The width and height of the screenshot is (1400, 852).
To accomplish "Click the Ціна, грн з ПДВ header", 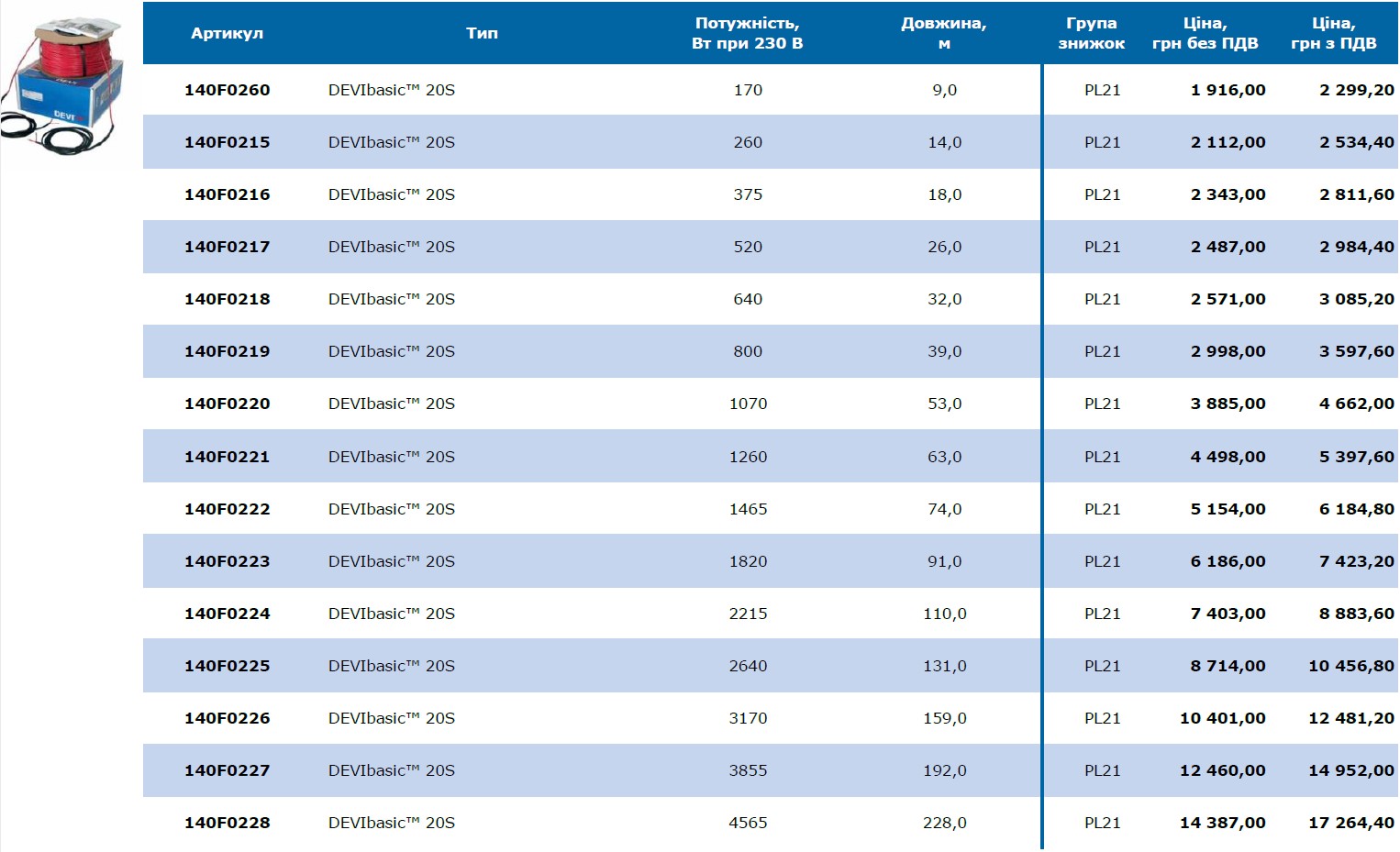I will point(1334,33).
